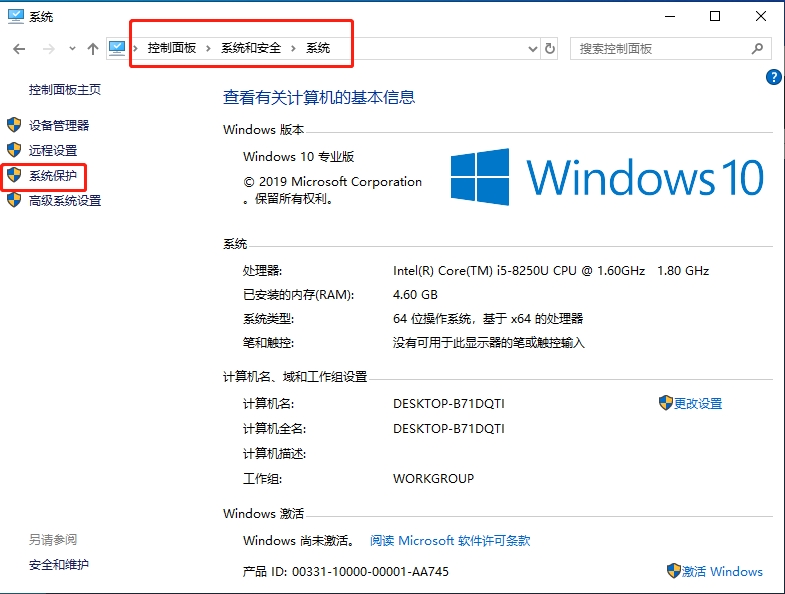Select 控制面板 in the breadcrumb path
The image size is (785, 594).
point(172,48)
